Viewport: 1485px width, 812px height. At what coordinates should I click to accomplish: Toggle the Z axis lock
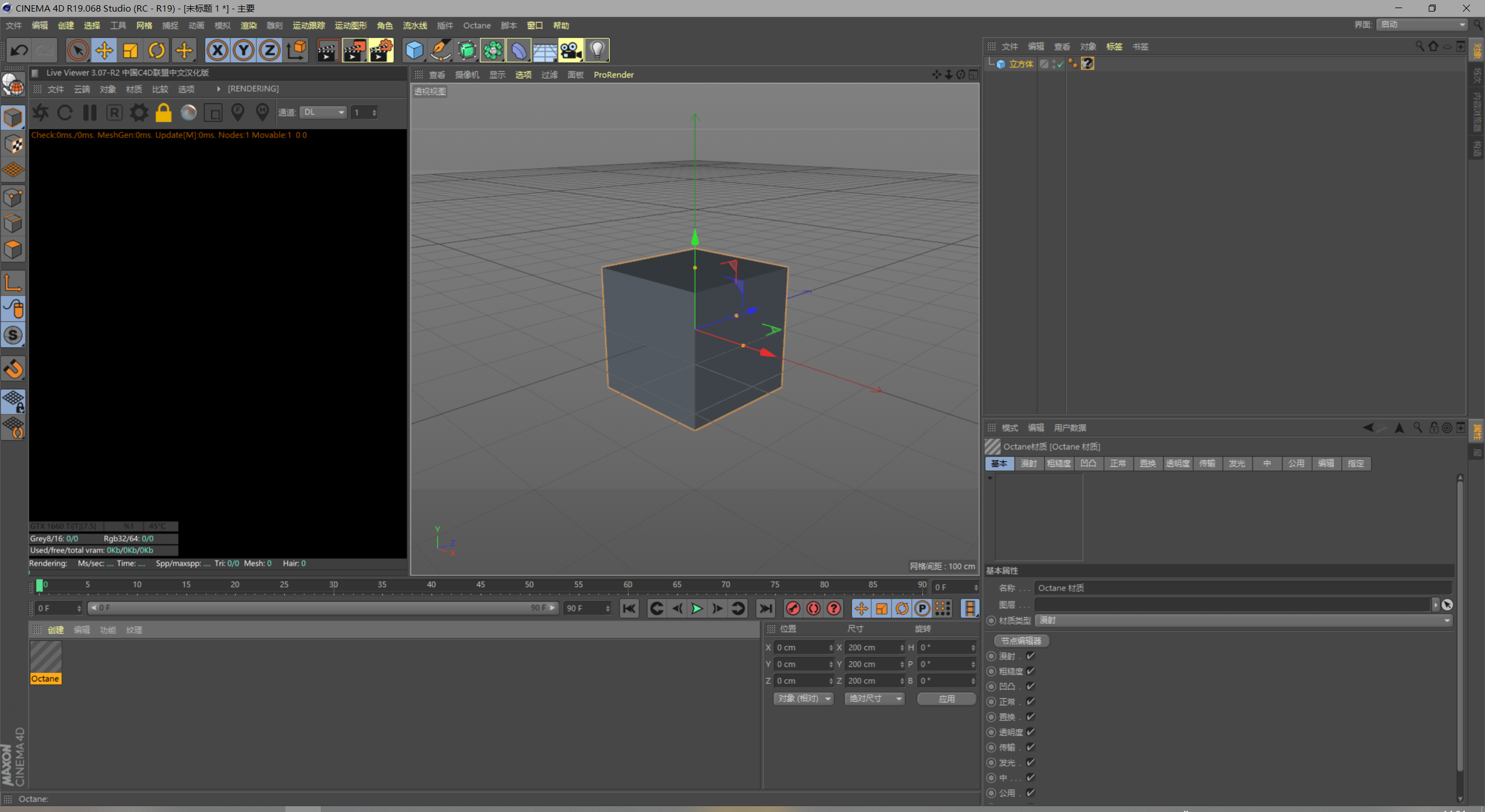click(x=270, y=50)
